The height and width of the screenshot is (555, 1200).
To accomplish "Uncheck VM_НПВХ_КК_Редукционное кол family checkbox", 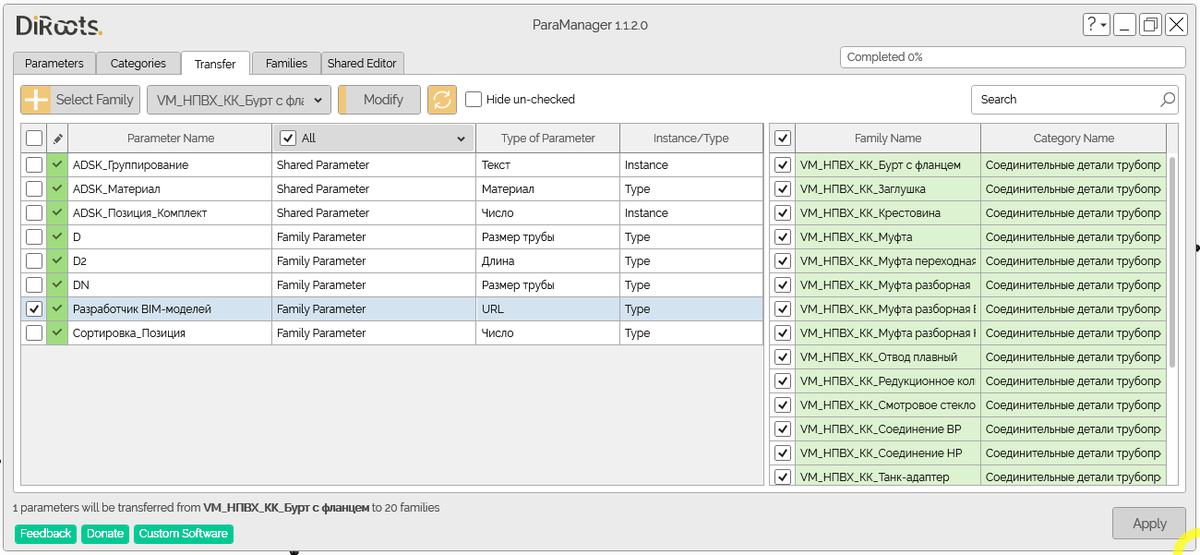I will (x=782, y=381).
